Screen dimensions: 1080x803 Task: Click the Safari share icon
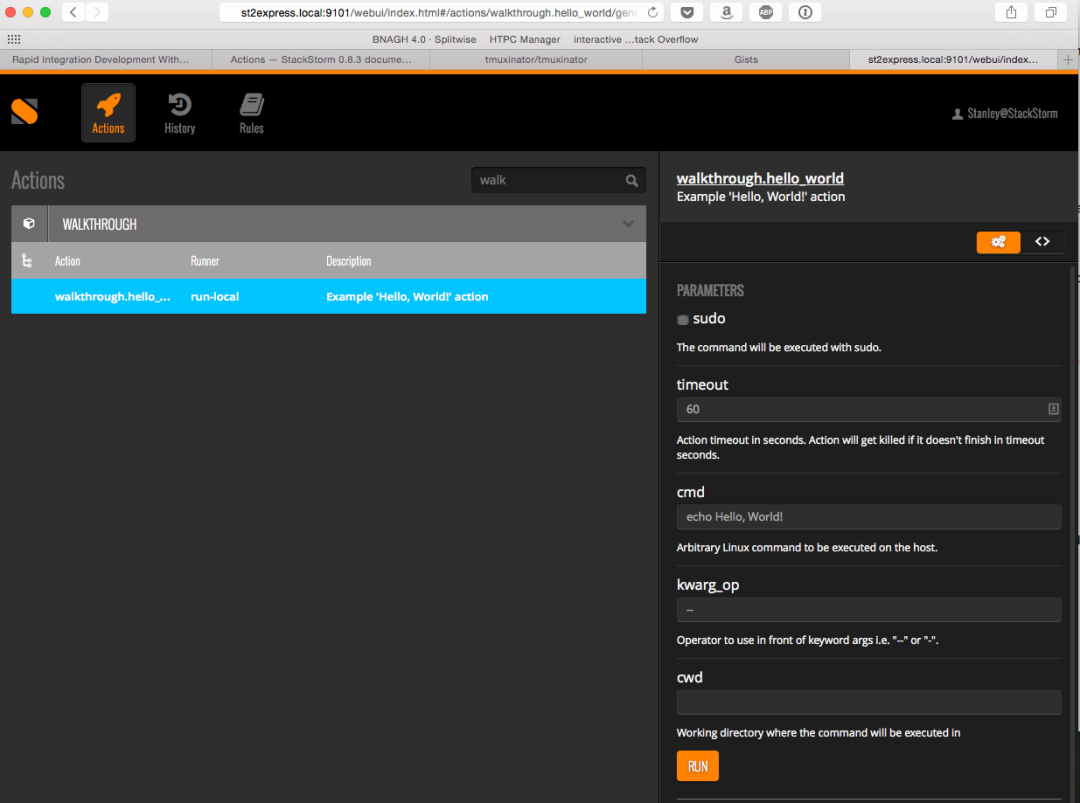tap(1011, 12)
